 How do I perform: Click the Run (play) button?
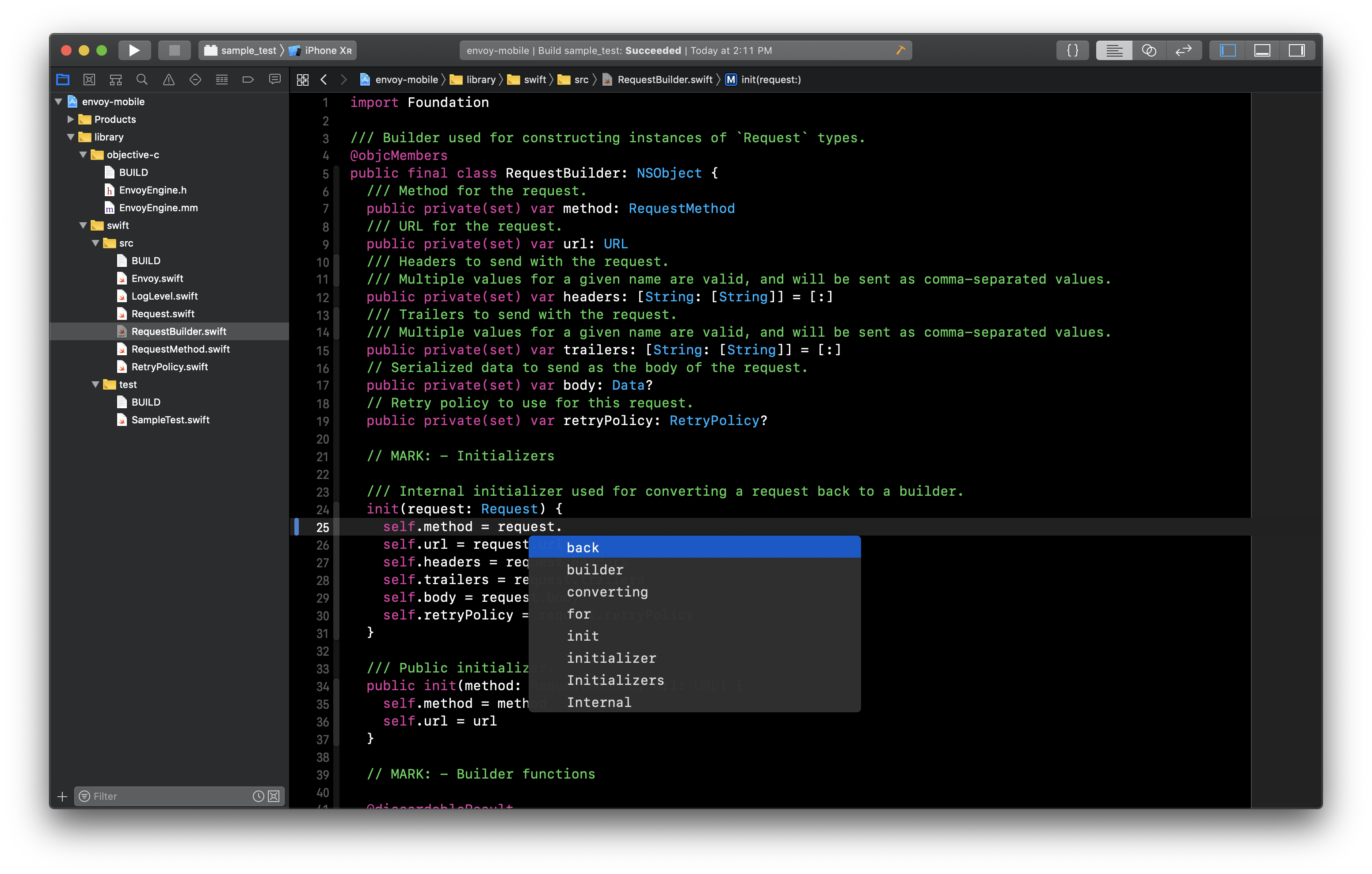click(134, 50)
